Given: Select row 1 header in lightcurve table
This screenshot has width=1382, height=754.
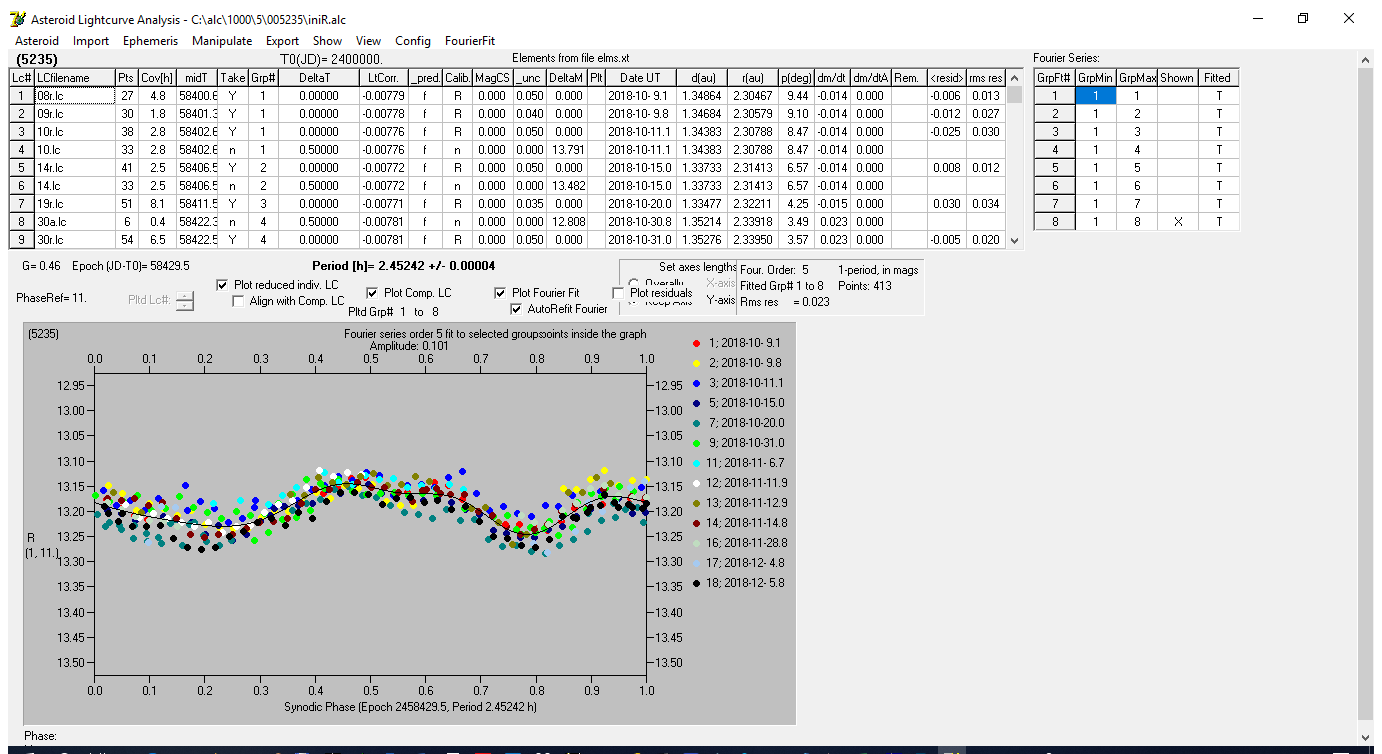Looking at the screenshot, I should pyautogui.click(x=21, y=95).
